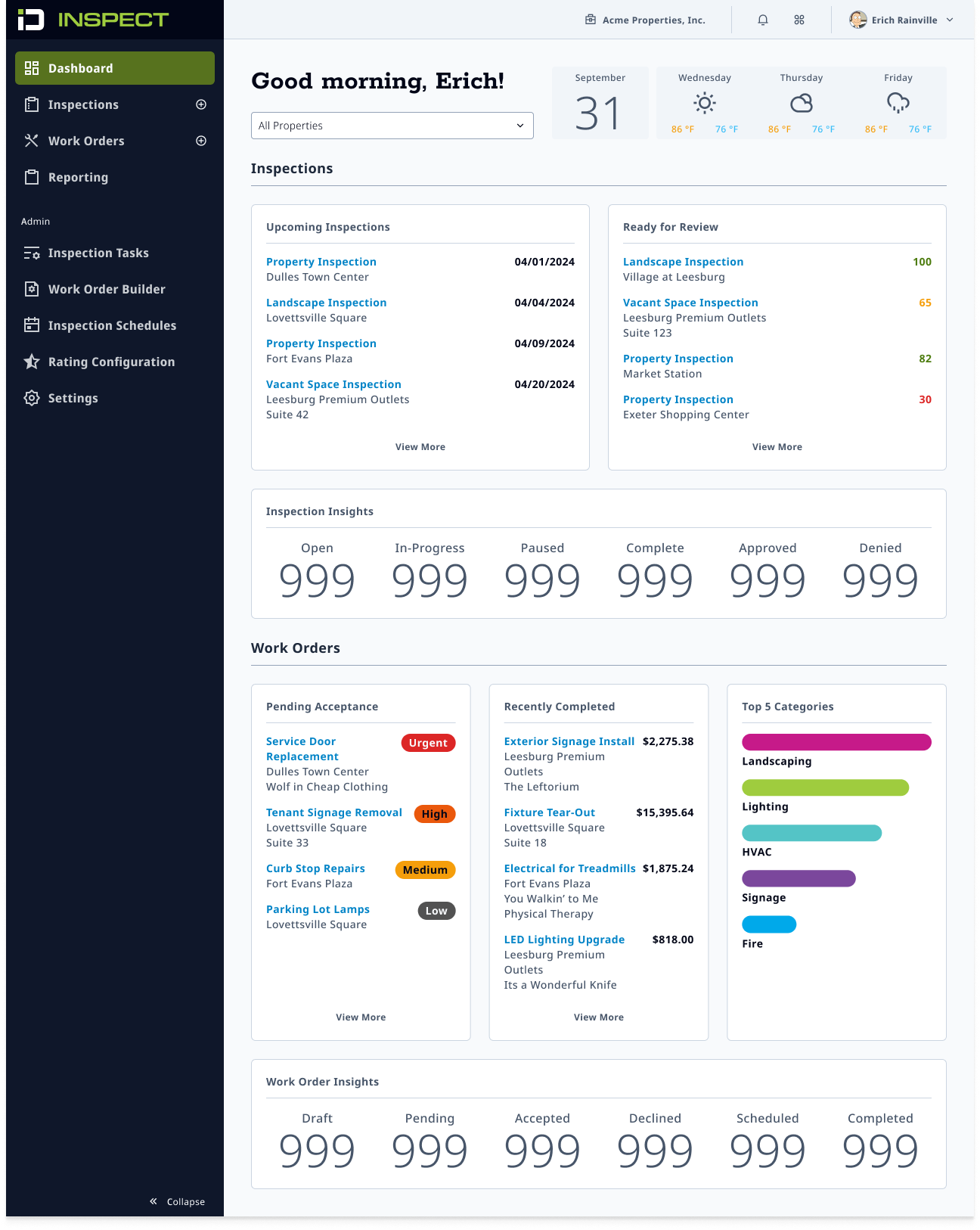
Task: Open Dulles Town Center Property Inspection
Action: pos(321,262)
